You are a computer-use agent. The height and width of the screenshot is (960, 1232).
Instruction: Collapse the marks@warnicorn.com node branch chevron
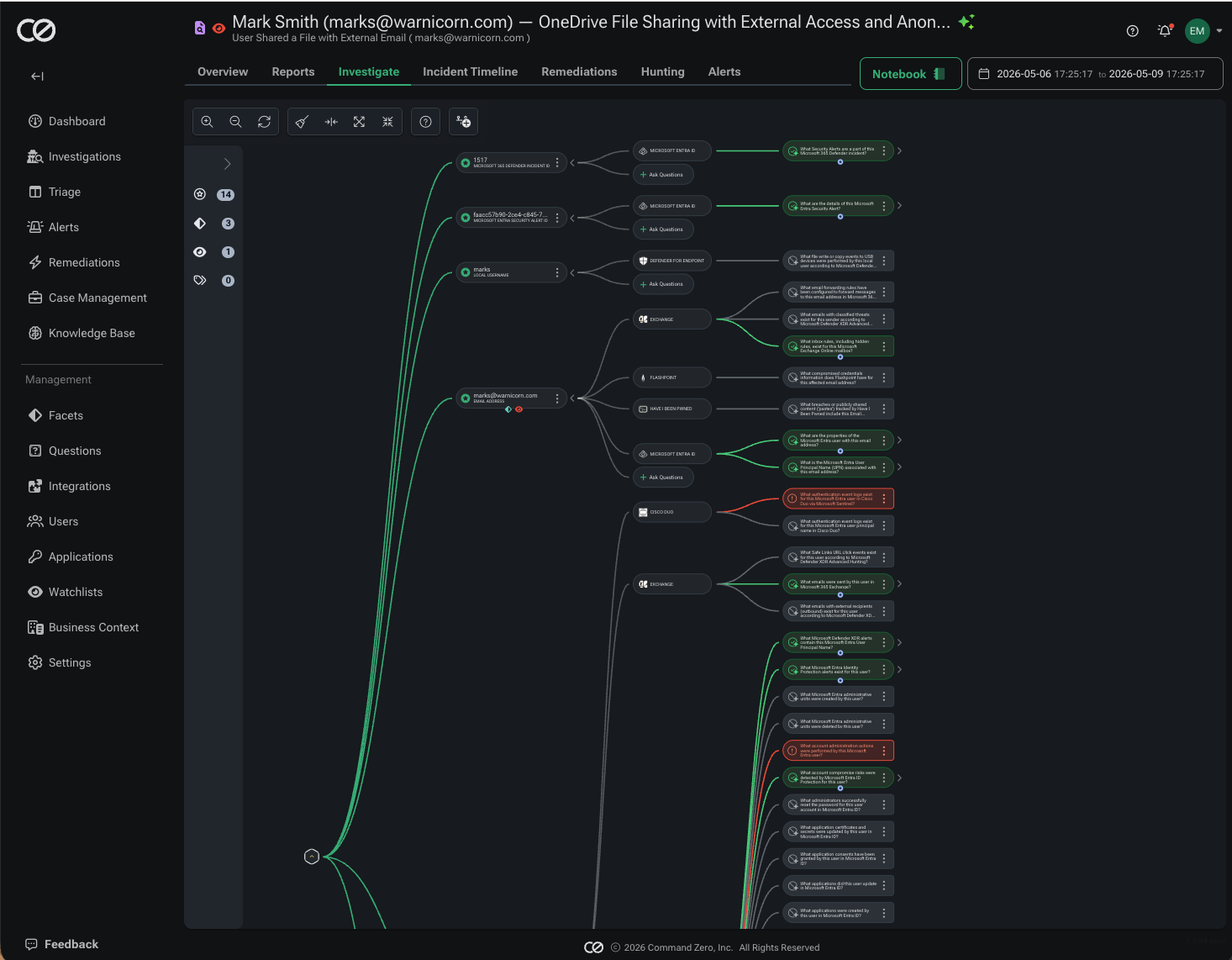click(572, 398)
